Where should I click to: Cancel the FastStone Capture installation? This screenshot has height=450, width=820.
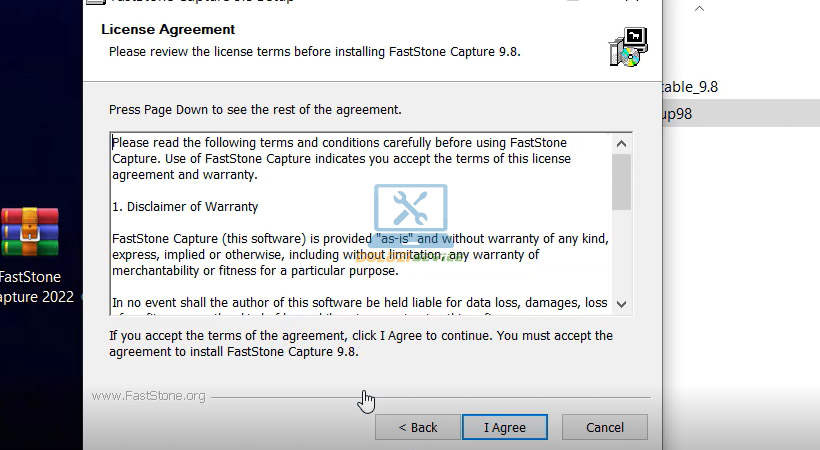[604, 427]
